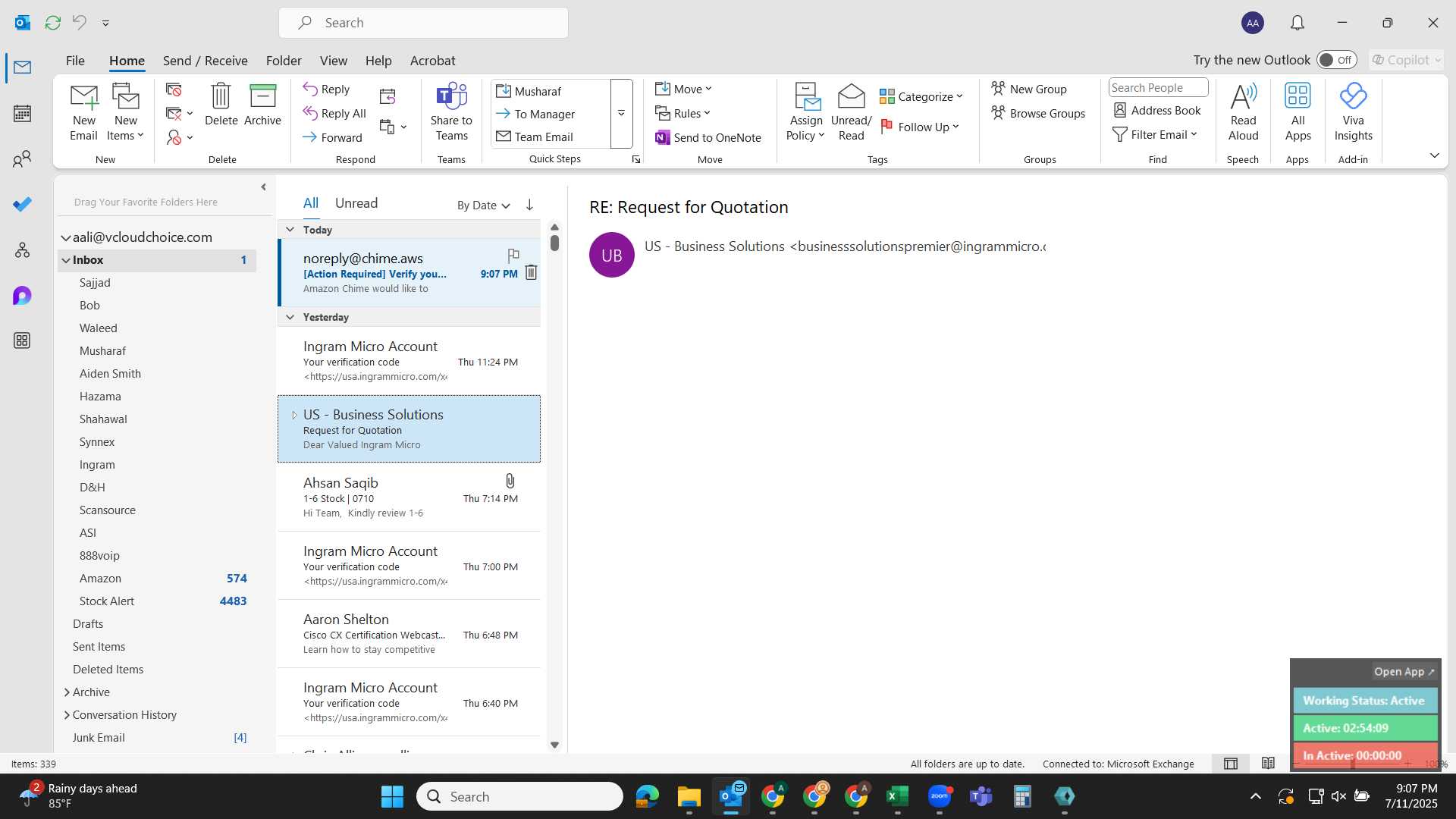
Task: Open the Address Book
Action: pos(1157,110)
